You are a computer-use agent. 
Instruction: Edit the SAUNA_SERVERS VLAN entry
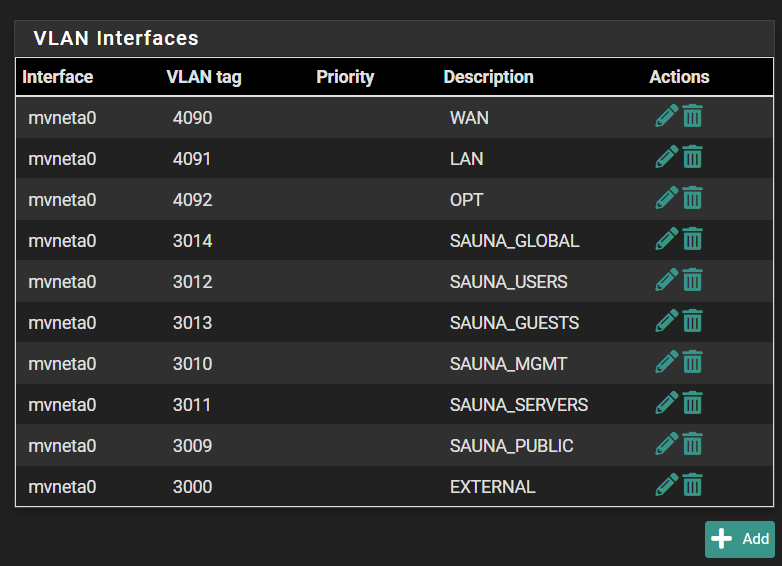coord(666,402)
